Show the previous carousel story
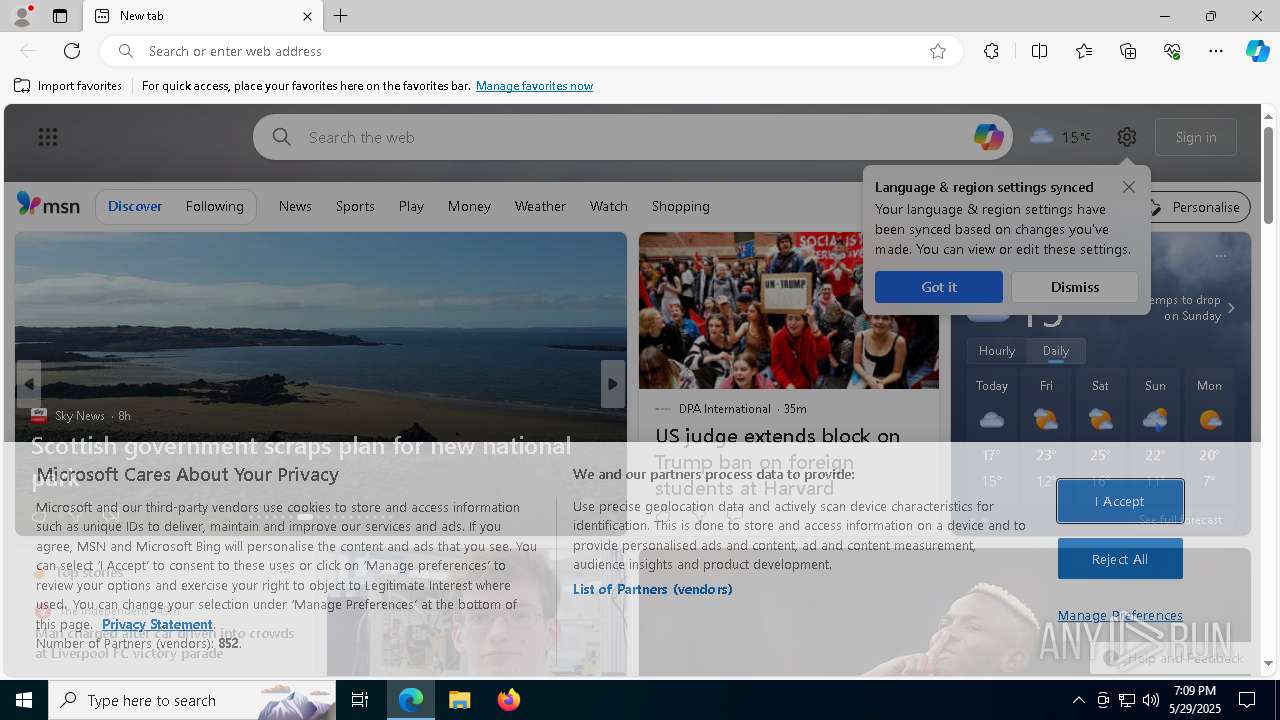 tap(29, 384)
